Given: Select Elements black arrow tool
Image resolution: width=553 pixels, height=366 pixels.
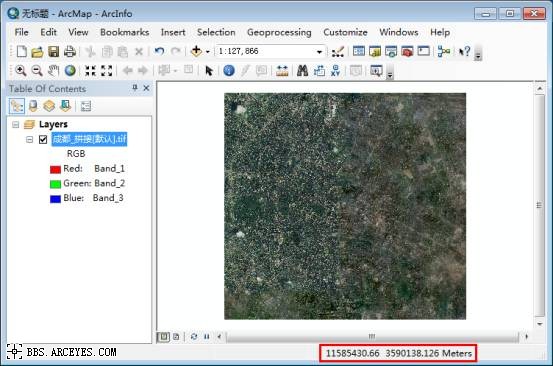Looking at the screenshot, I should pyautogui.click(x=209, y=71).
